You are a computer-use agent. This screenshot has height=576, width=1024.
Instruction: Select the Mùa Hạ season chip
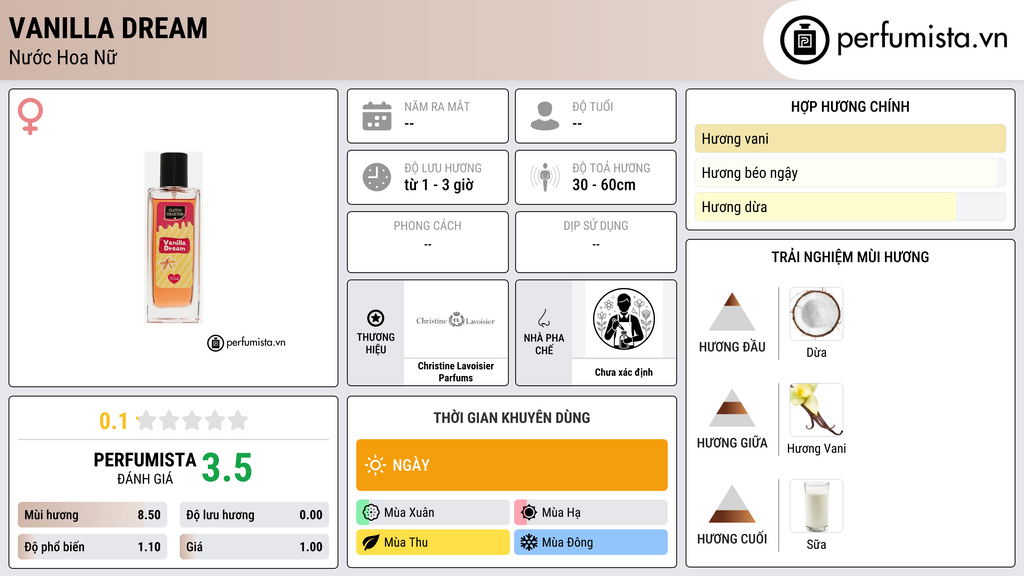pos(590,513)
